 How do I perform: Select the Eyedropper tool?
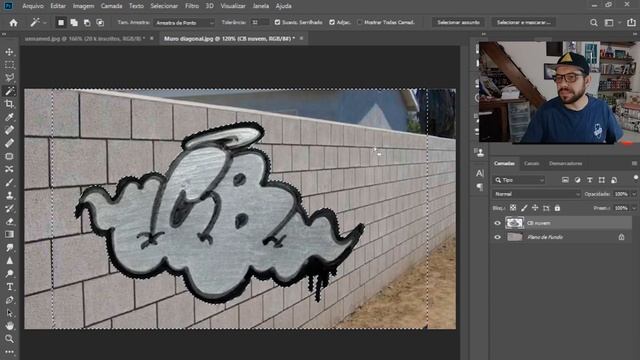(x=9, y=117)
